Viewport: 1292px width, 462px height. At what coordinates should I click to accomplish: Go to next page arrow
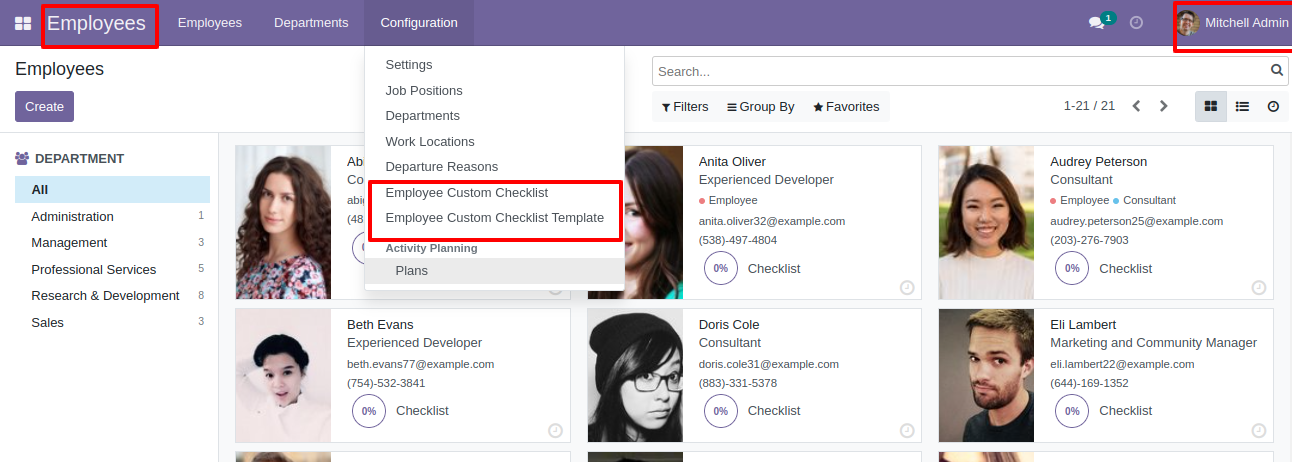(x=1163, y=106)
